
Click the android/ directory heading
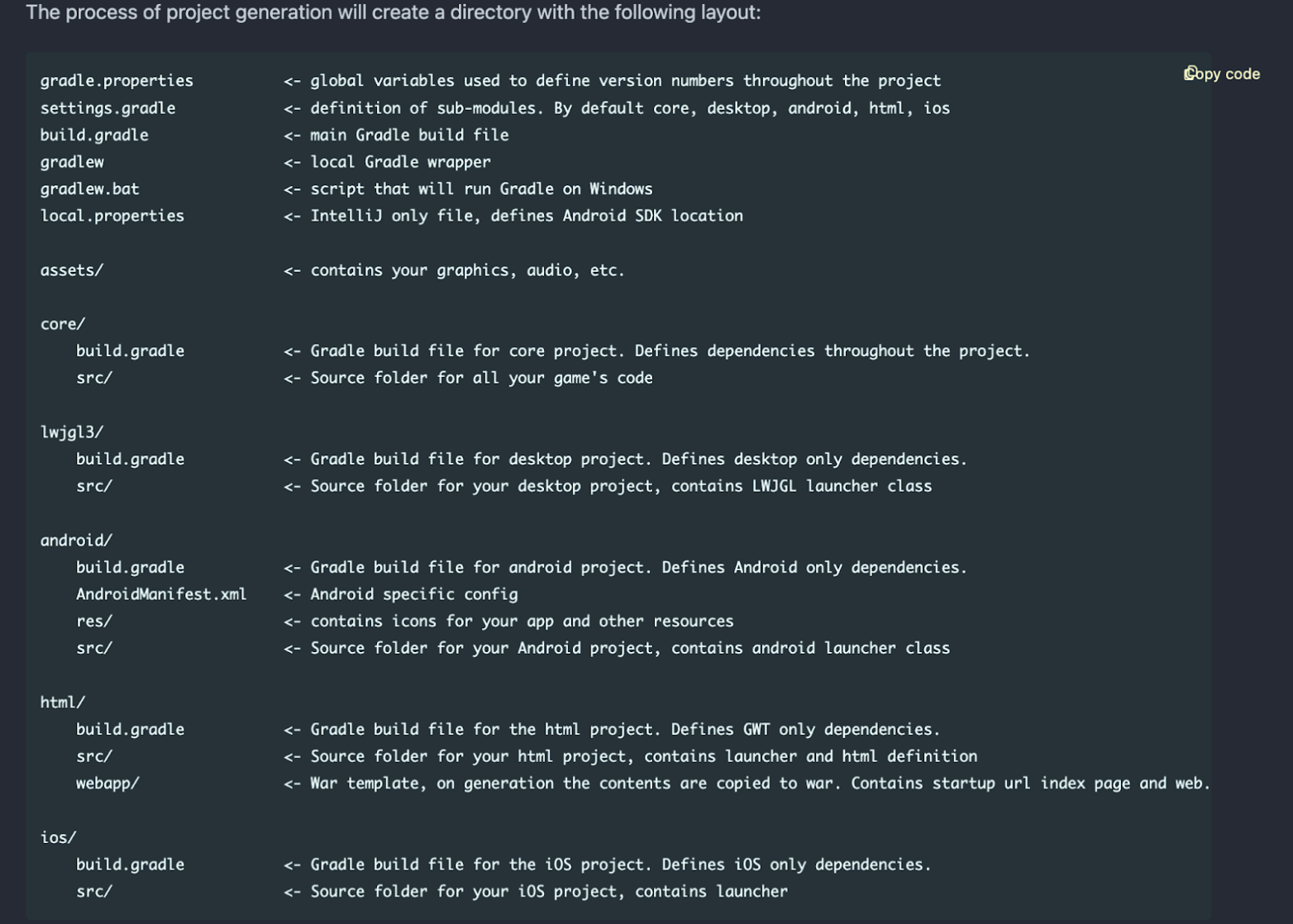76,541
